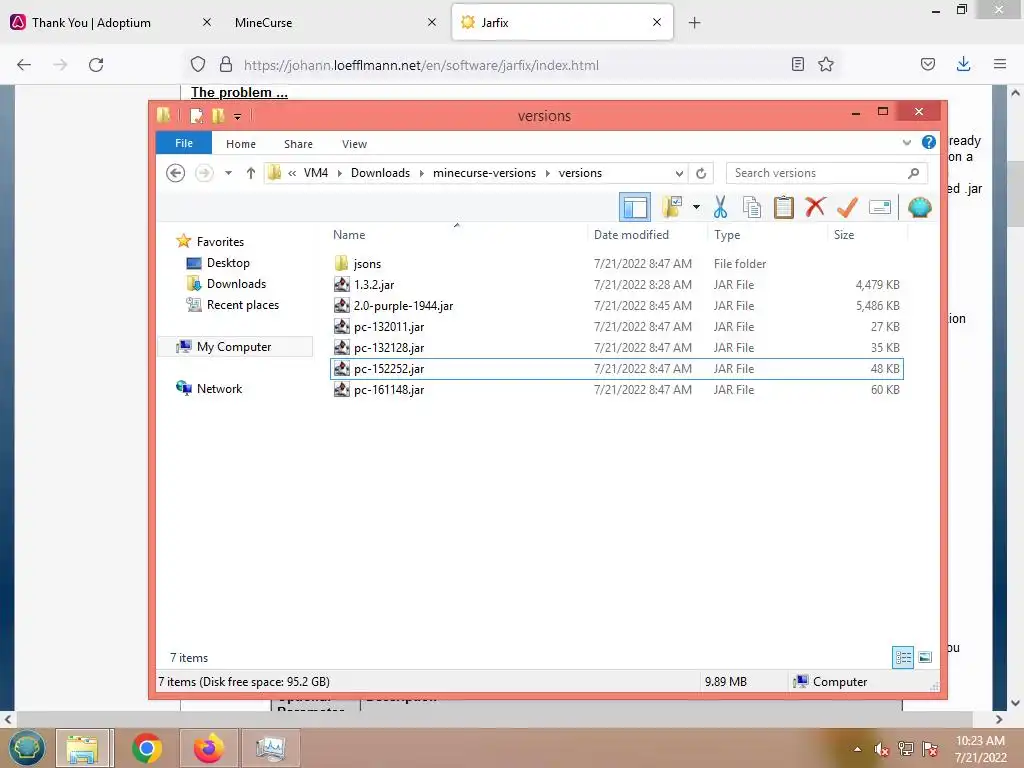1024x768 pixels.
Task: Select Favorites in the navigation pane
Action: pyautogui.click(x=220, y=242)
